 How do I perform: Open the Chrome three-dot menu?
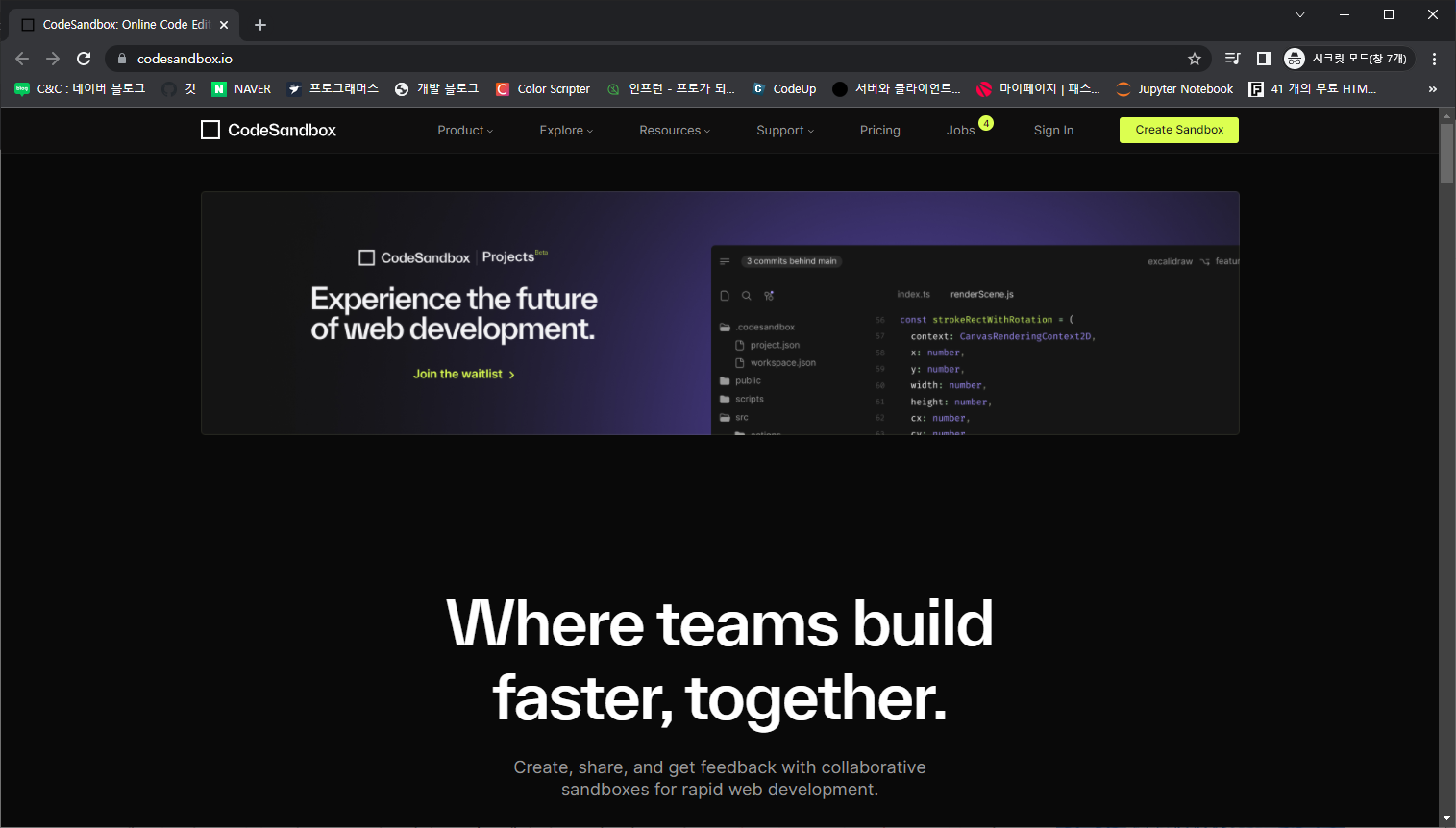pos(1434,59)
